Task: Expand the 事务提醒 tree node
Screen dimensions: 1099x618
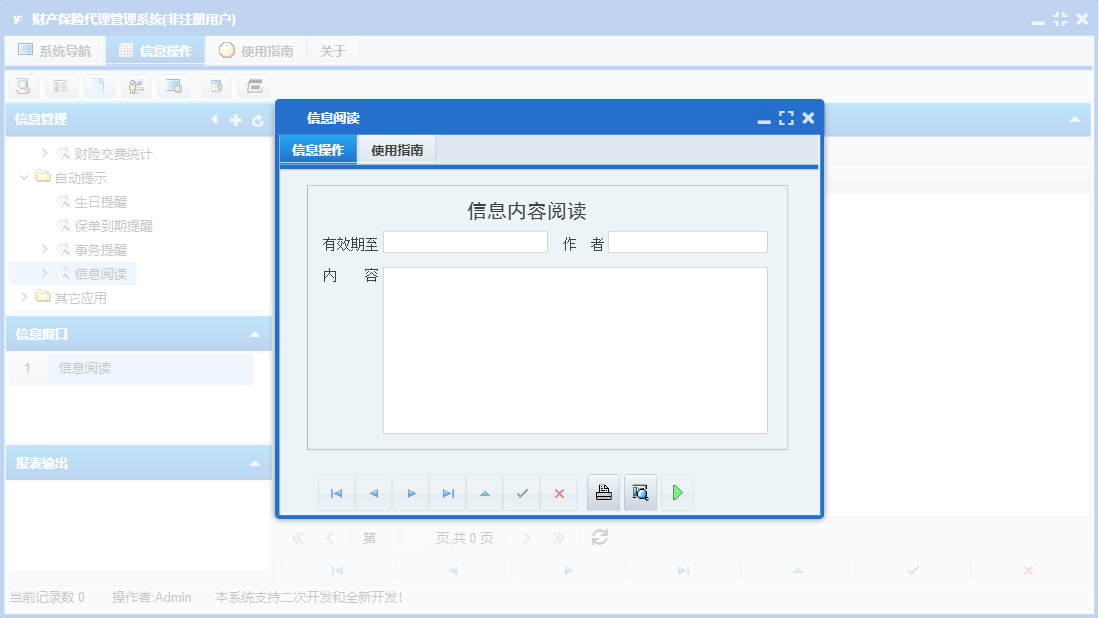Action: [46, 249]
